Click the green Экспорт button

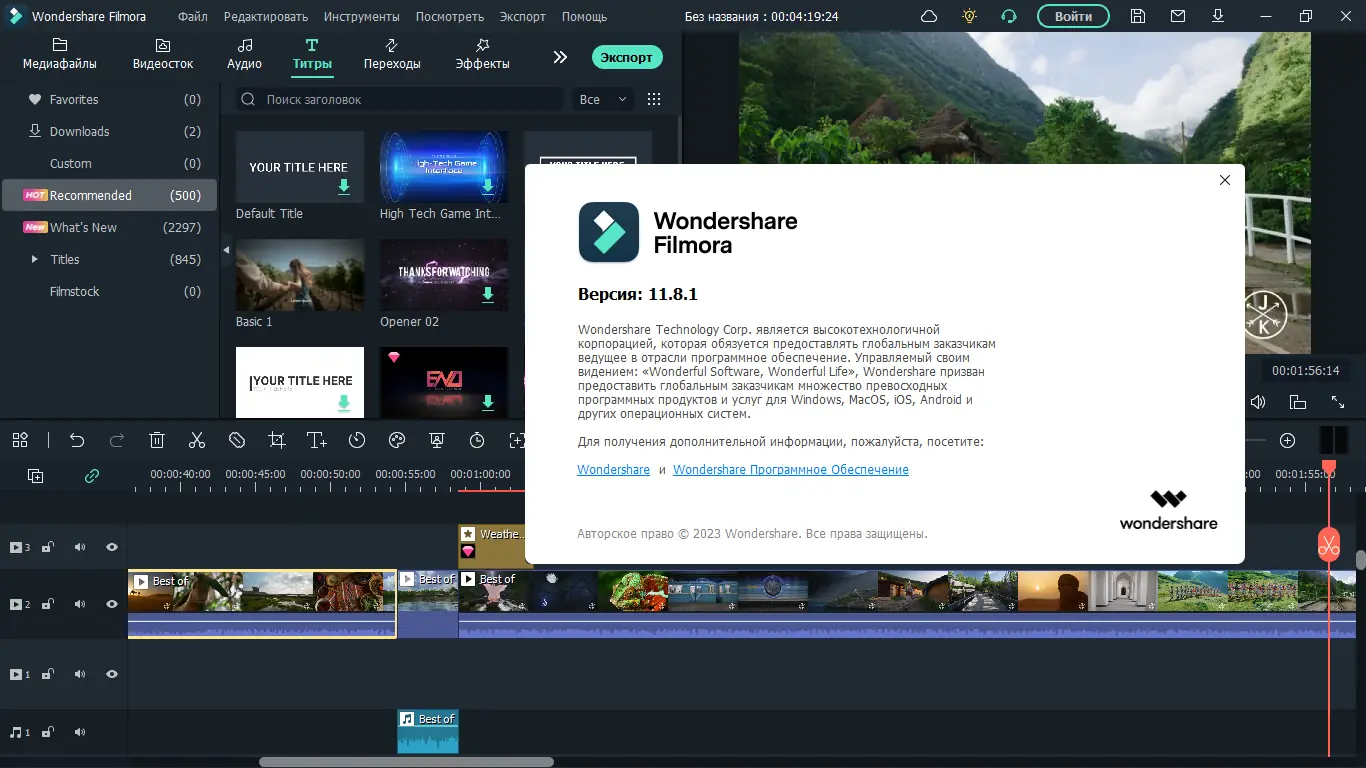[627, 57]
